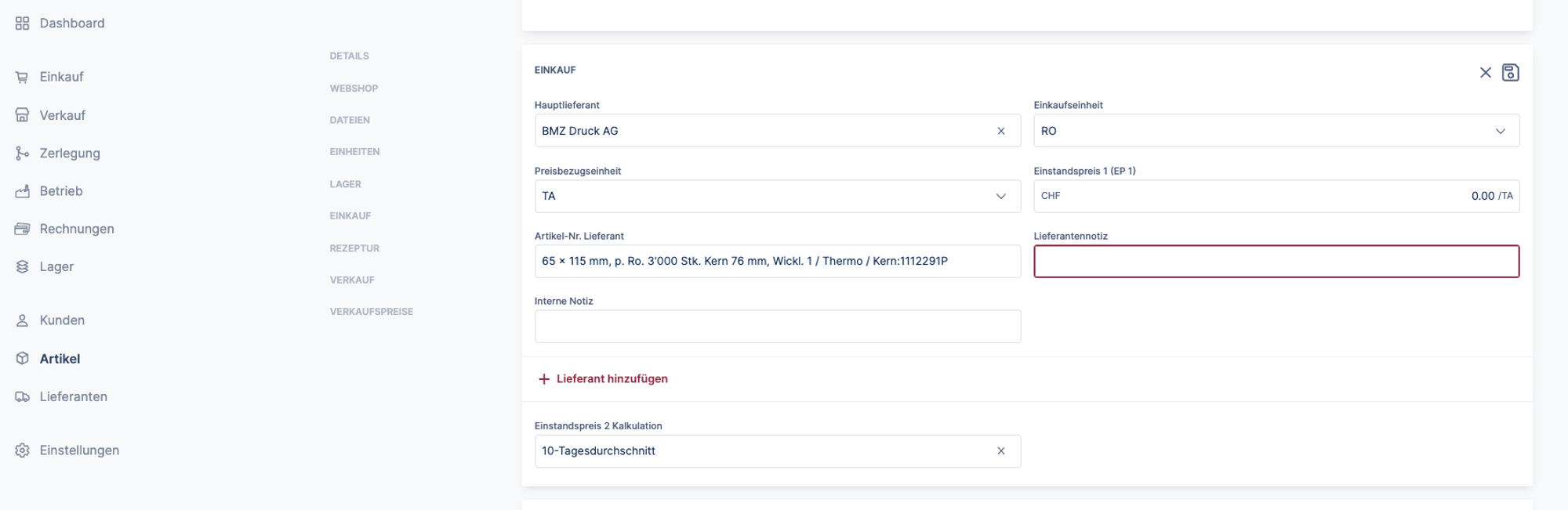
Task: Jump to the Webshop section
Action: [x=354, y=89]
